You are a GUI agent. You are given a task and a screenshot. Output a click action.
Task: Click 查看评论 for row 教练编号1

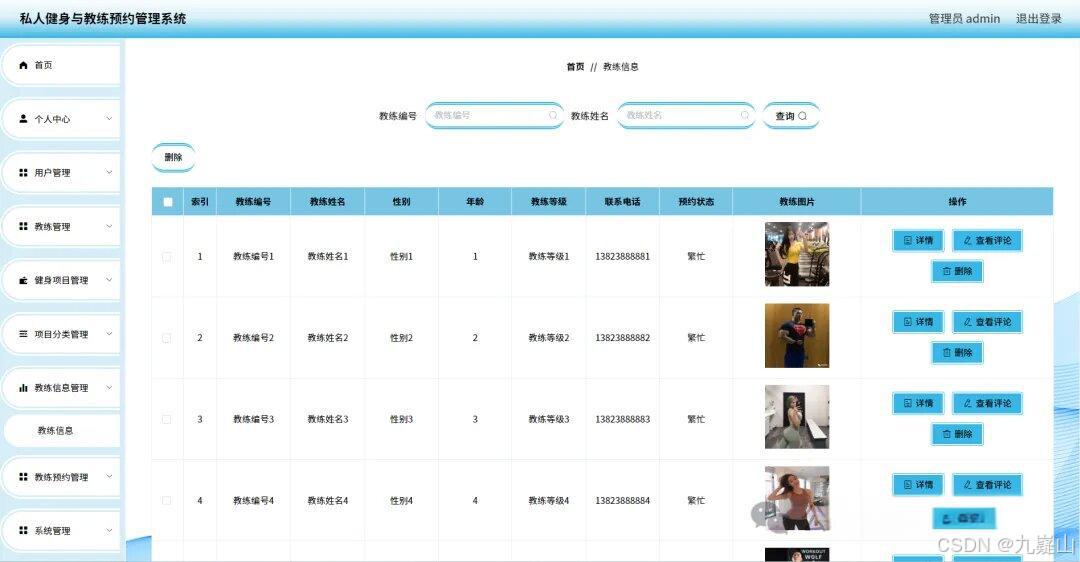987,240
